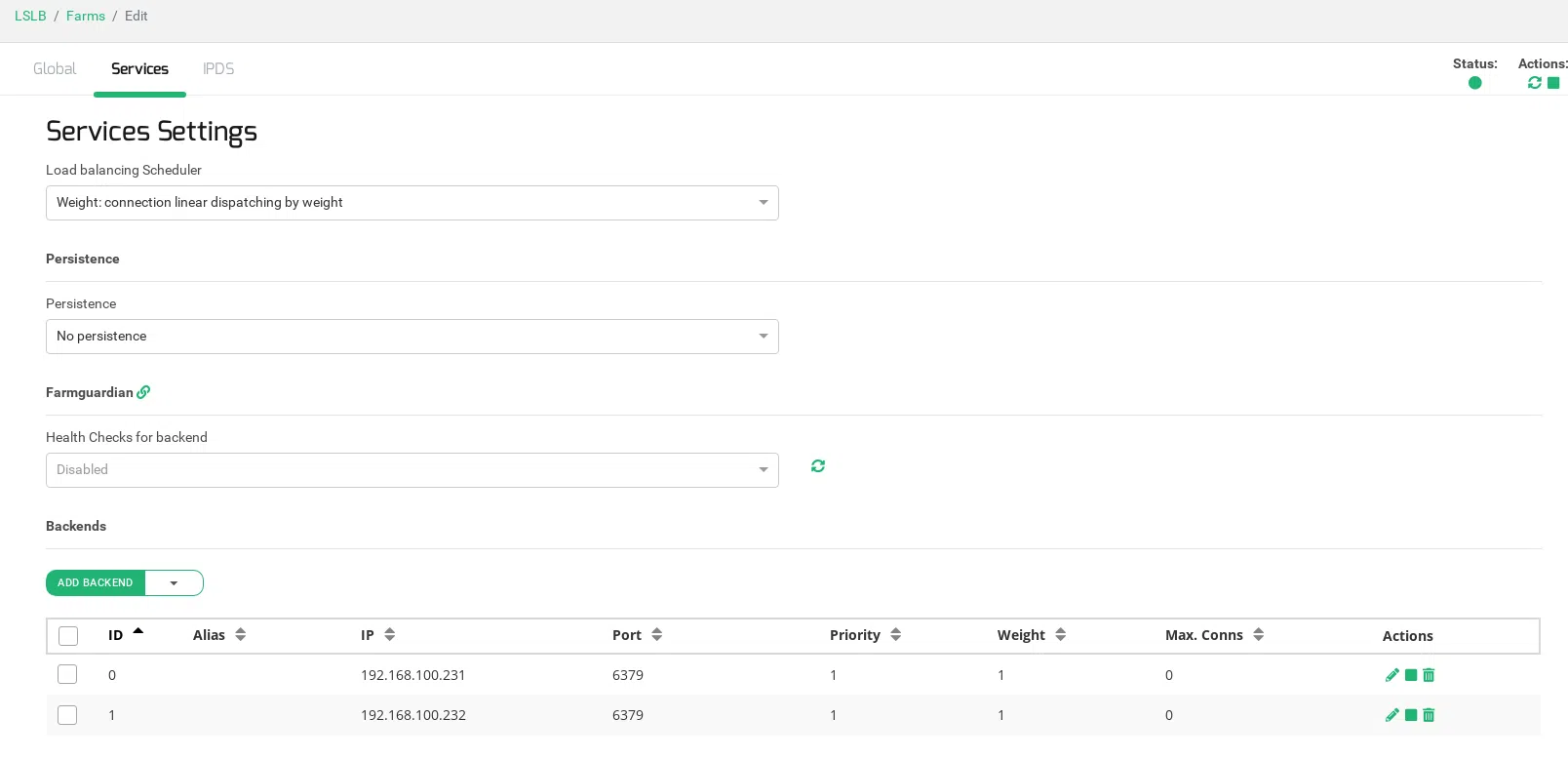
Task: Go to Farms breadcrumb link
Action: (x=86, y=16)
